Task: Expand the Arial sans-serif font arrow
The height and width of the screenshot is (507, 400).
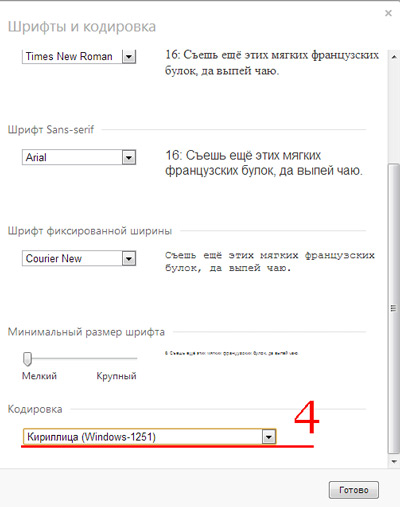Action: tap(129, 157)
